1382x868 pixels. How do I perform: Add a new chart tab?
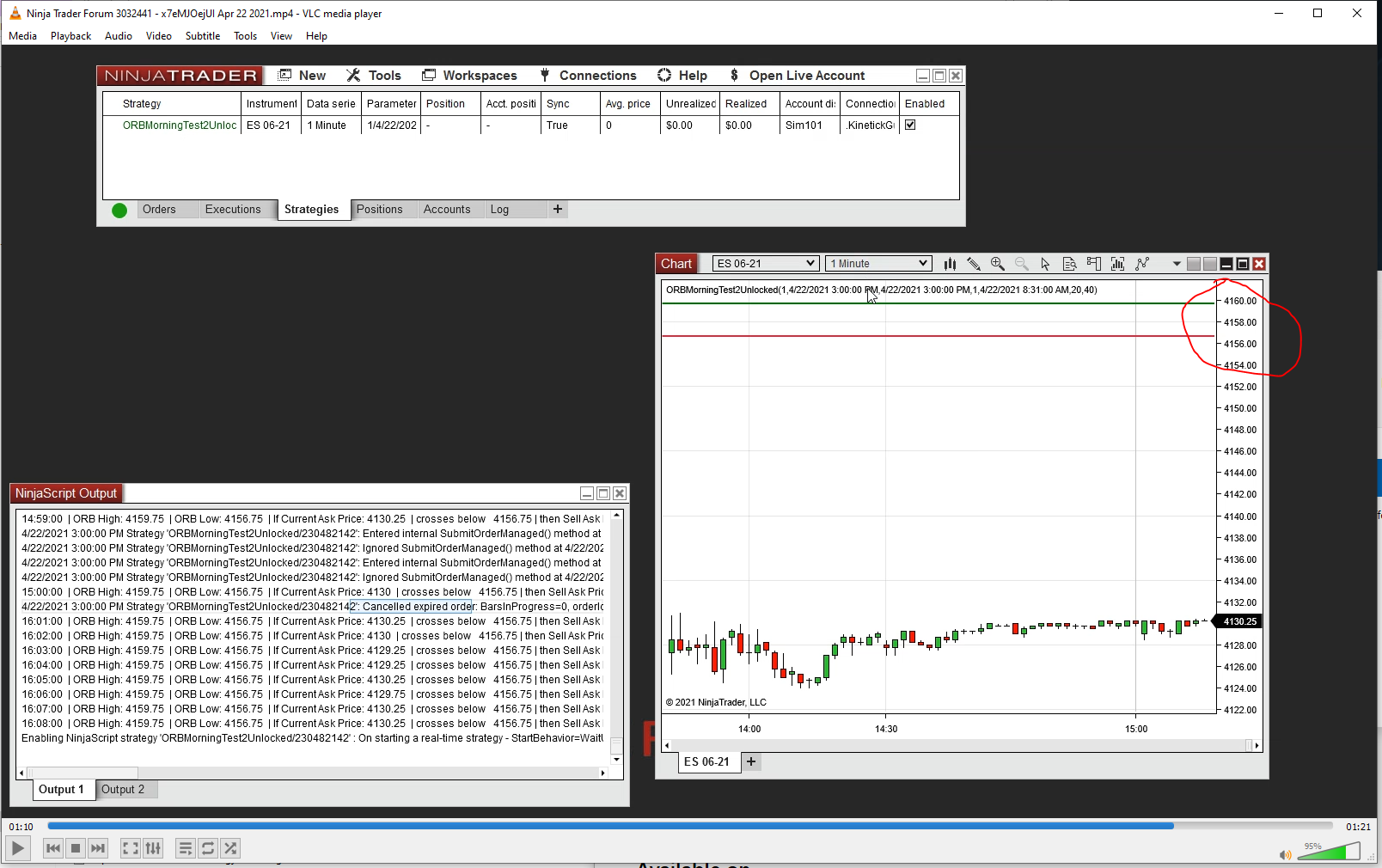[x=751, y=761]
